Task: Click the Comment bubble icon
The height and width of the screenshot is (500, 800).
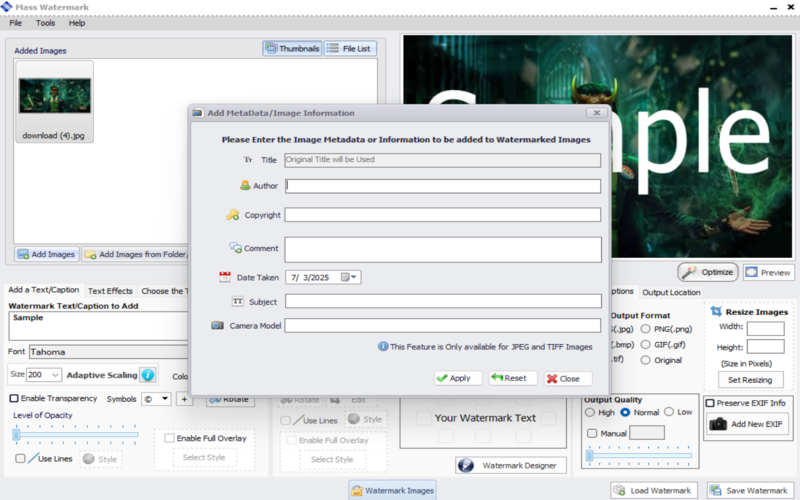Action: (x=235, y=248)
